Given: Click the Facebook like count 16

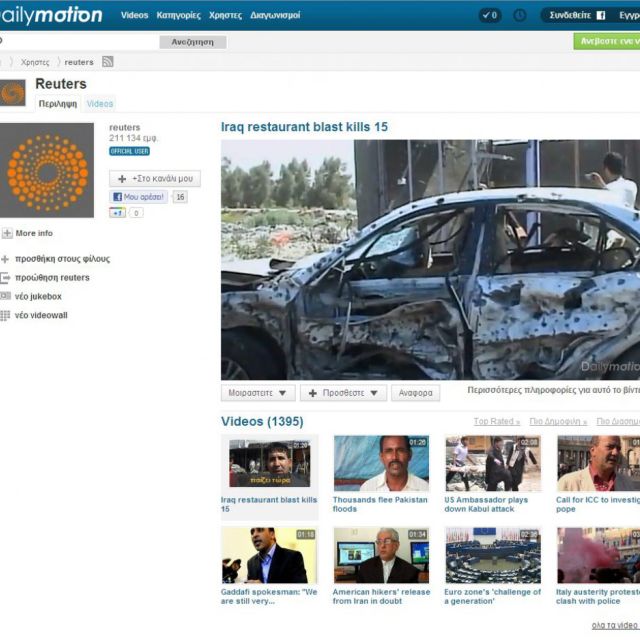Looking at the screenshot, I should click(x=180, y=197).
